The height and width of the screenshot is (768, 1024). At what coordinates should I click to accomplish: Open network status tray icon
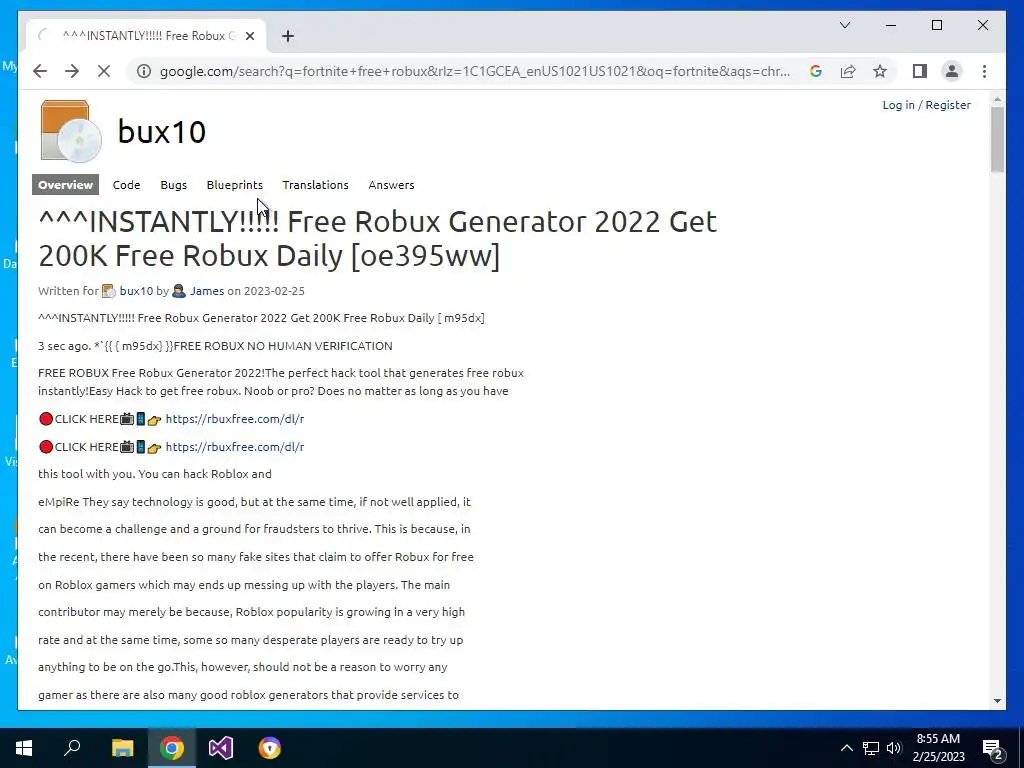[x=871, y=748]
